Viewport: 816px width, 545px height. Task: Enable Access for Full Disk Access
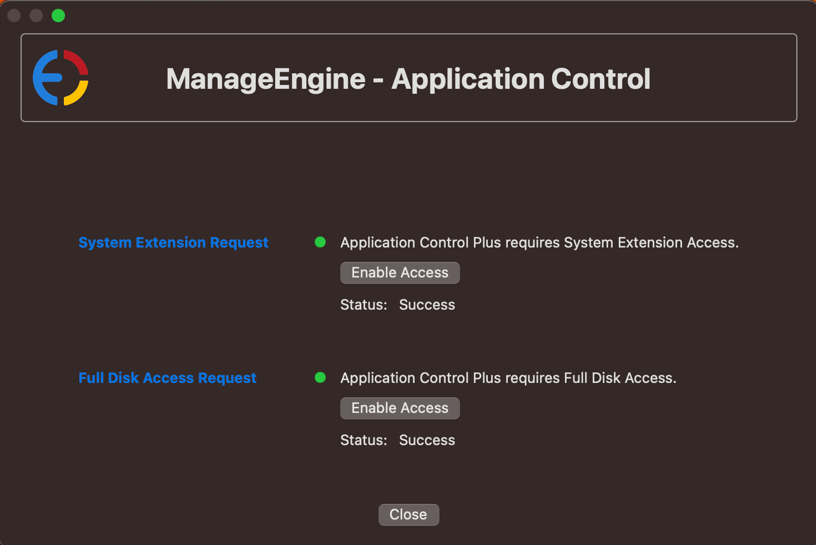[x=400, y=408]
